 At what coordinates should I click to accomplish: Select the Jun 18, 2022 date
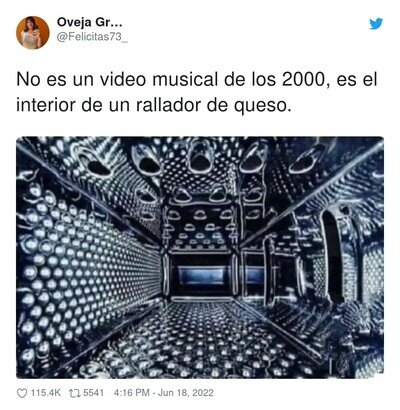click(x=185, y=393)
